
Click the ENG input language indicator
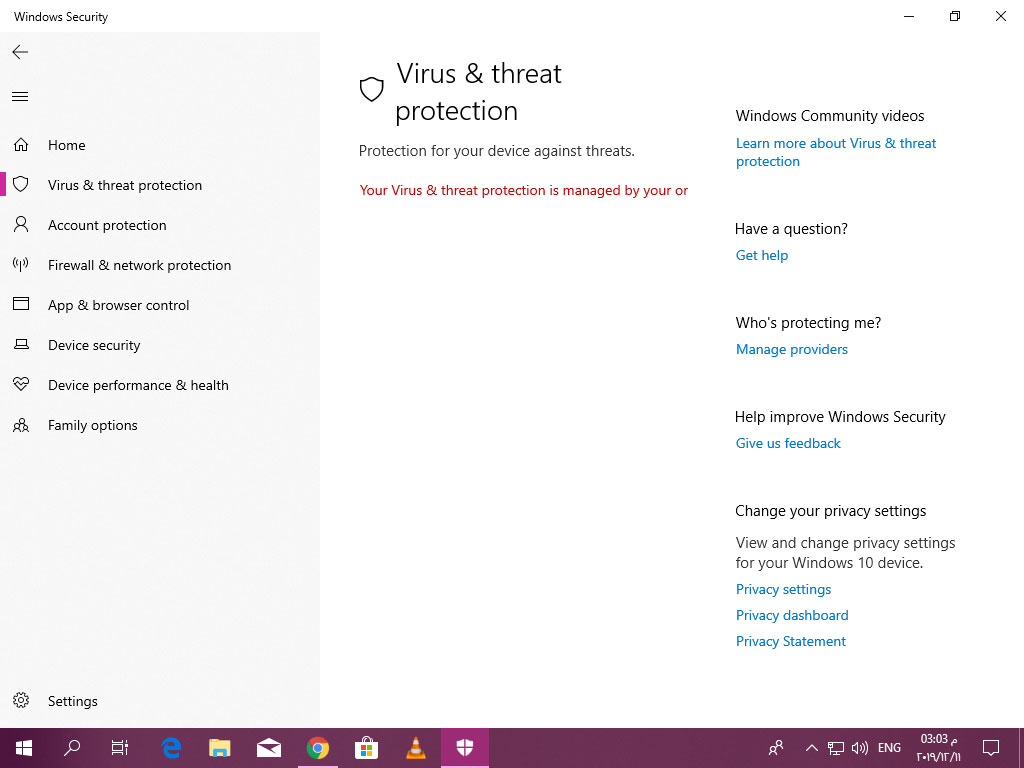(x=889, y=748)
